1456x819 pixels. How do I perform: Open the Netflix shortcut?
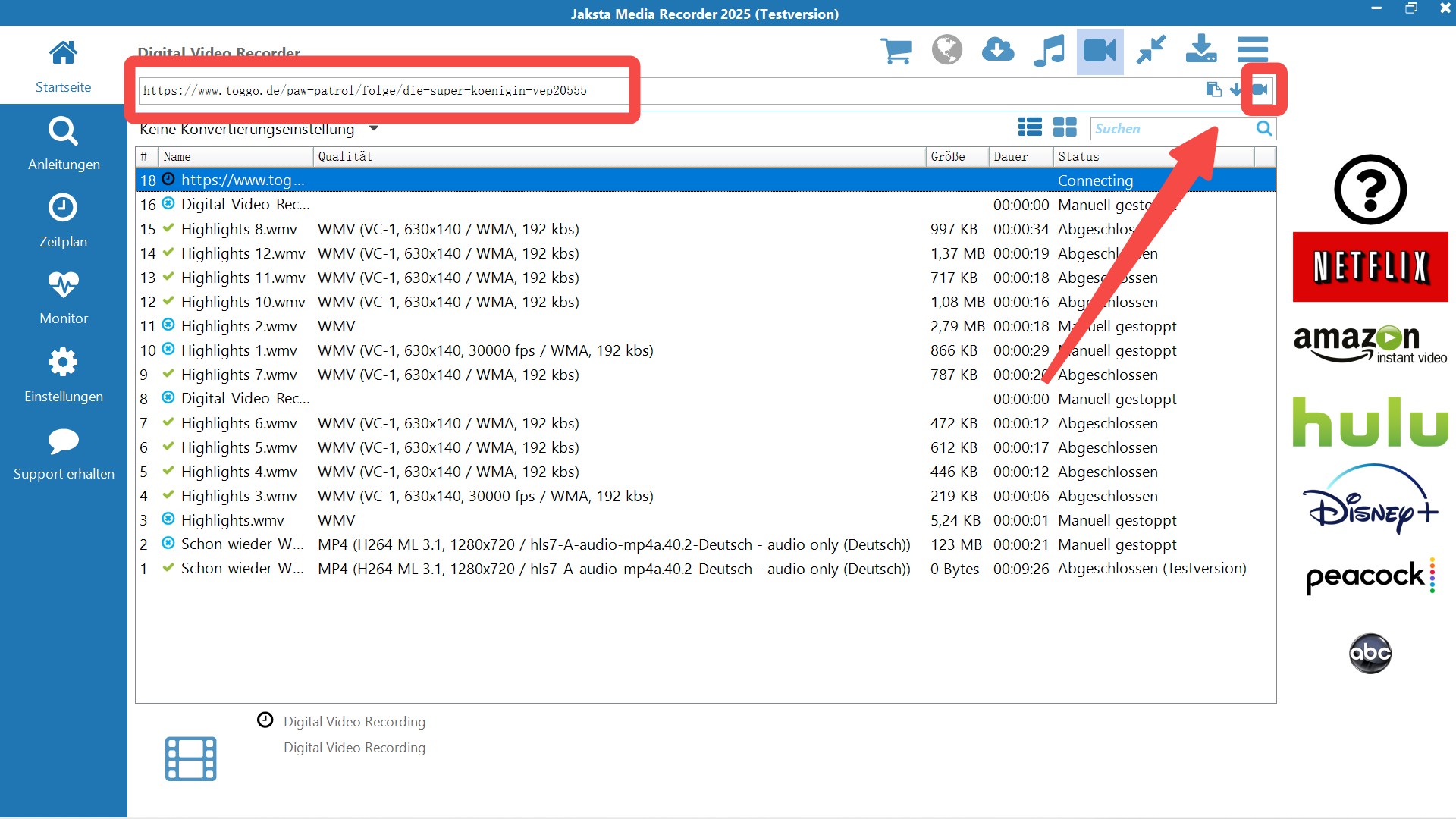(x=1370, y=267)
